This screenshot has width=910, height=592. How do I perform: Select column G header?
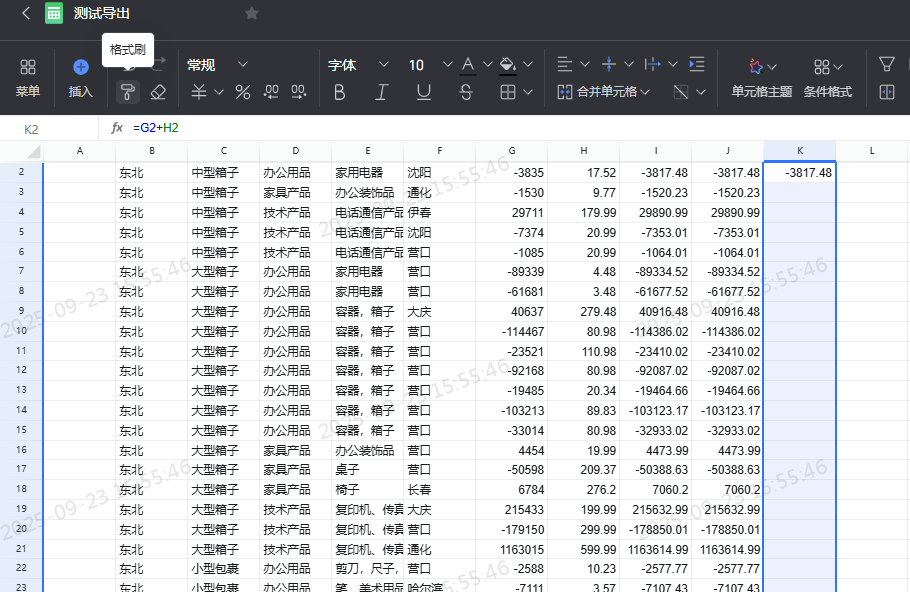512,151
